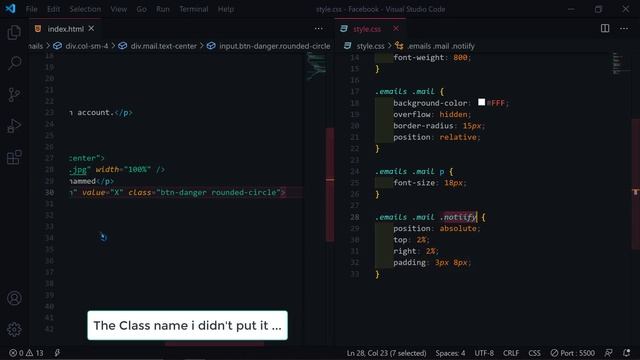
Task: Open Source Control view
Action: click(14, 95)
